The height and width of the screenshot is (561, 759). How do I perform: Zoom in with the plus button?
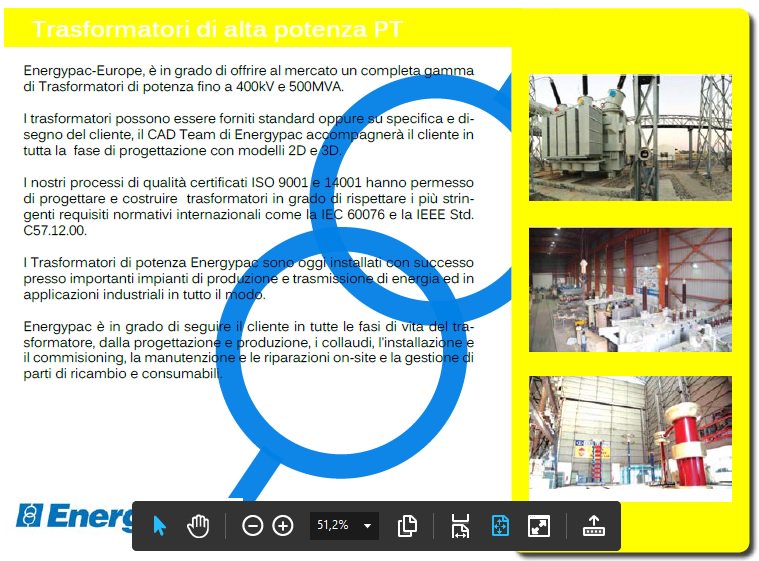(283, 526)
